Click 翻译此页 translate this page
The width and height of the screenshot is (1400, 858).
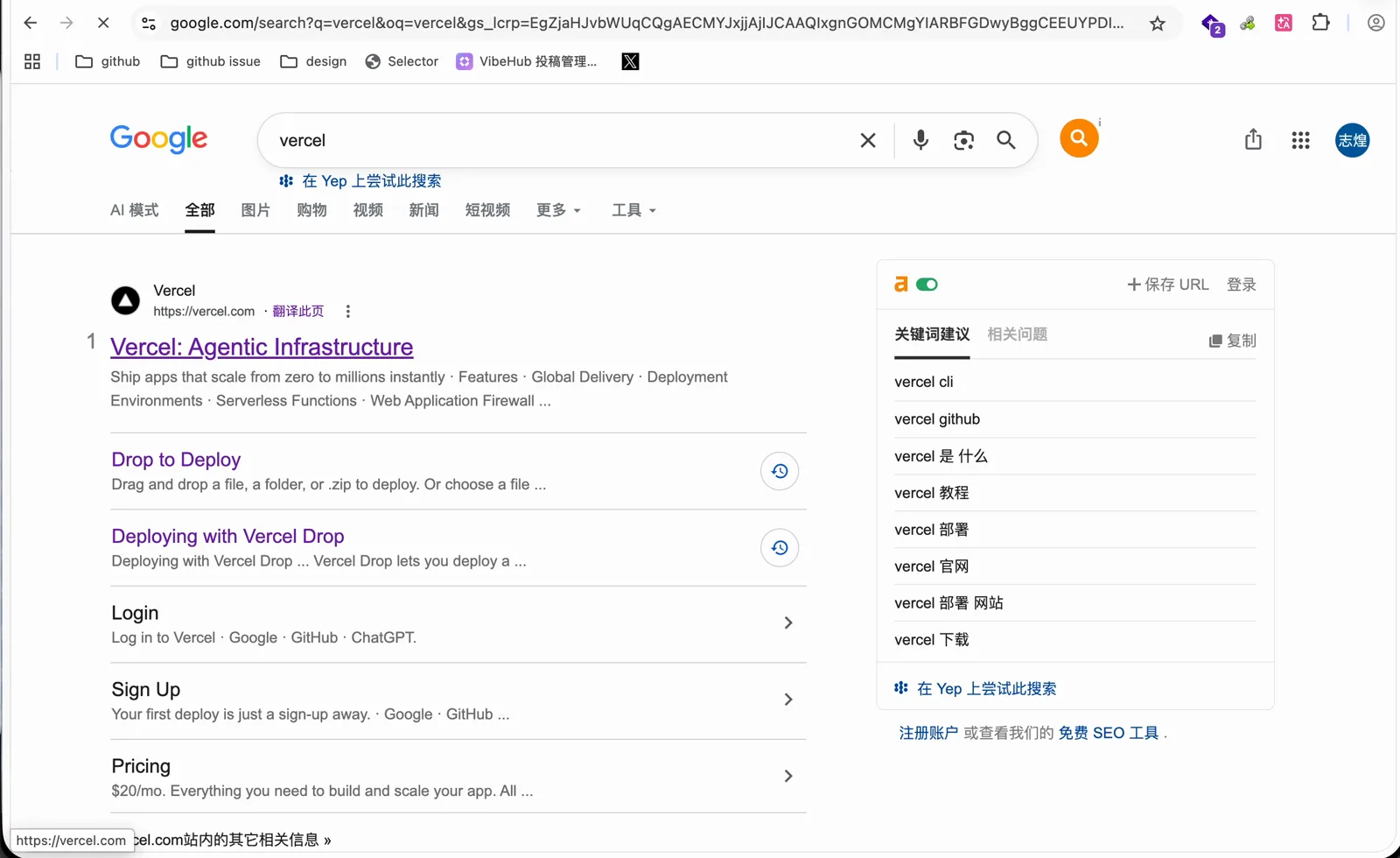point(298,312)
